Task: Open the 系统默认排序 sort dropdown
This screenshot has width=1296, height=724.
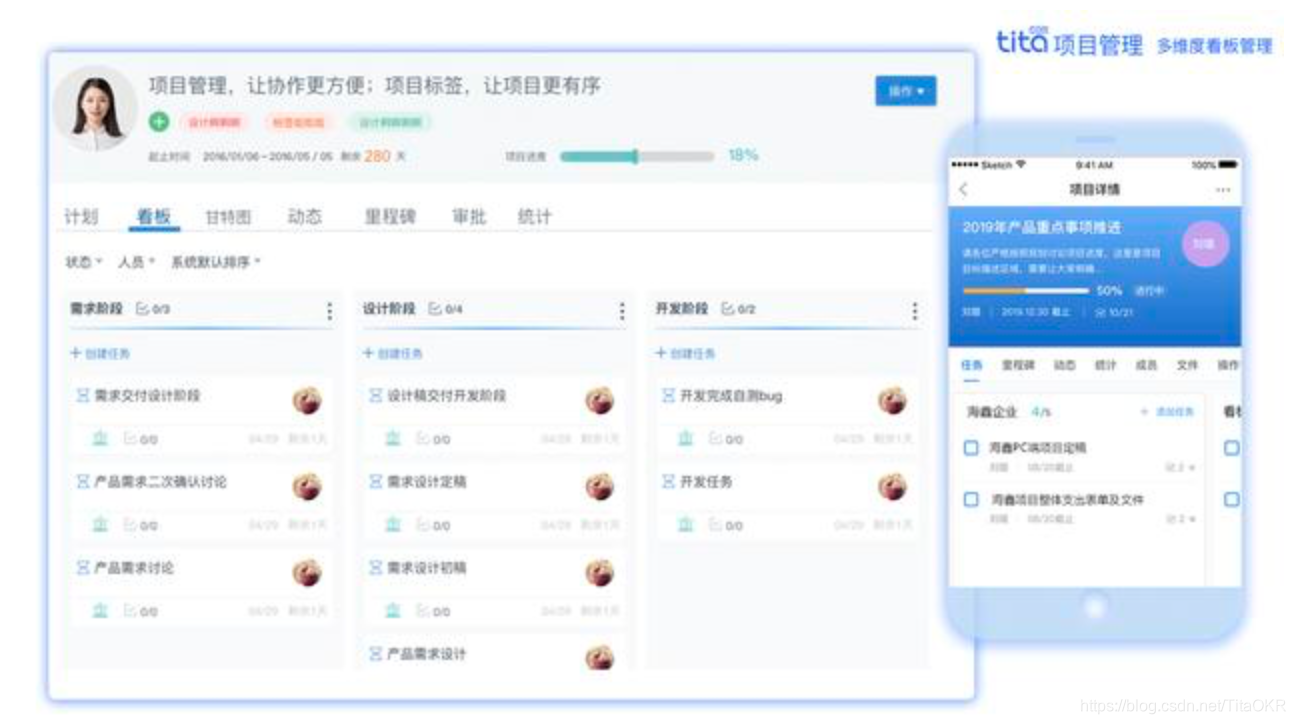Action: coord(215,262)
